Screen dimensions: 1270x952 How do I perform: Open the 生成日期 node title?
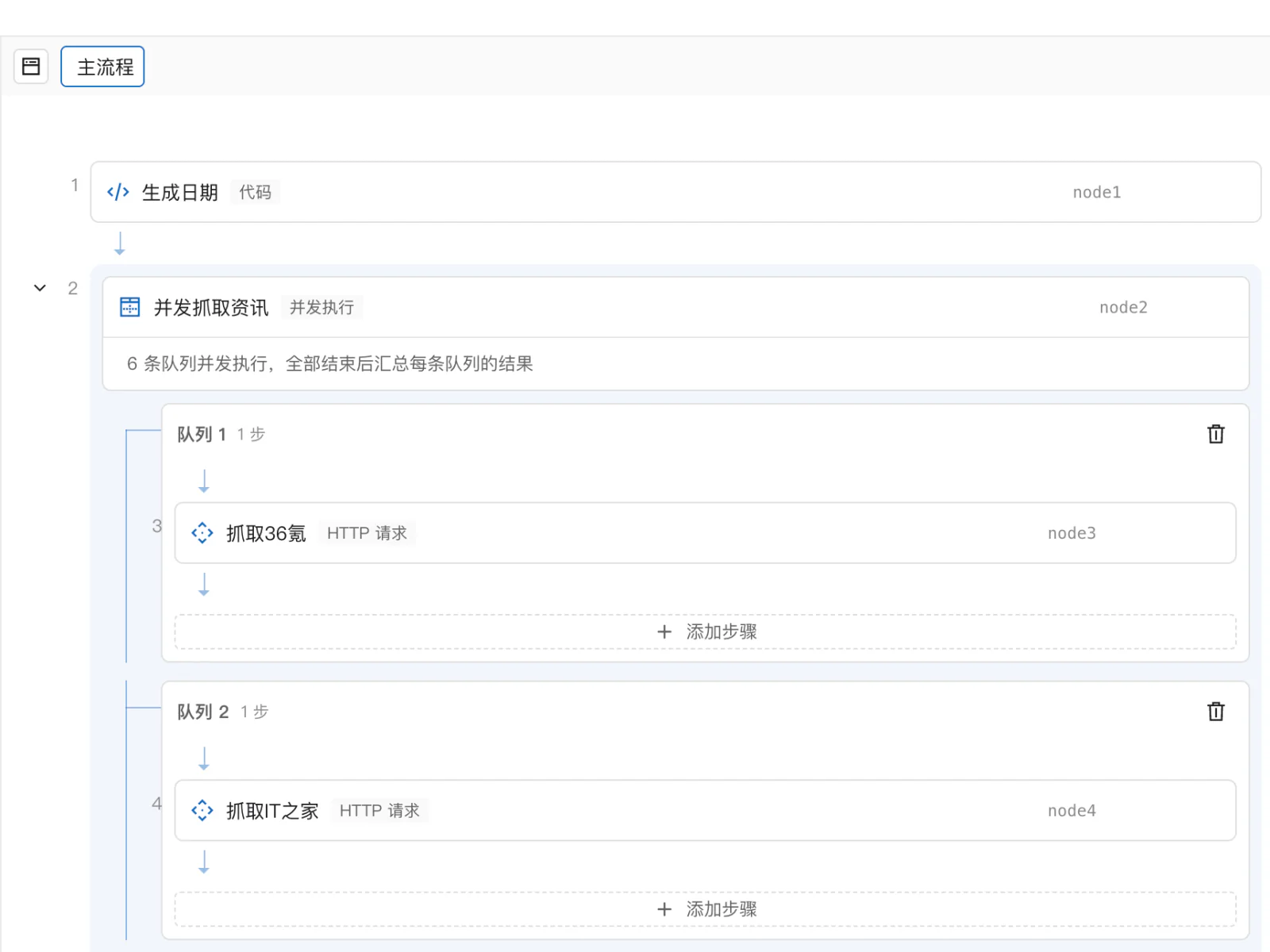click(x=180, y=193)
